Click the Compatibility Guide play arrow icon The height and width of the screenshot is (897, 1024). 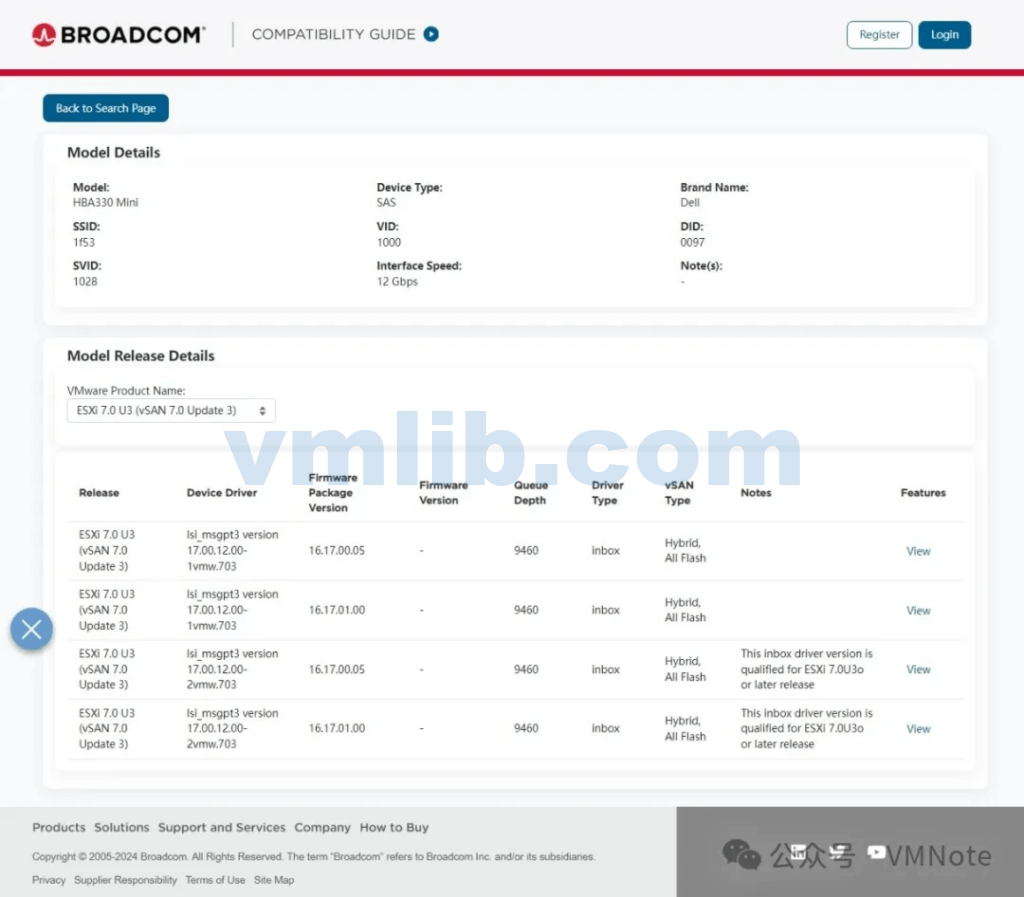pos(431,34)
